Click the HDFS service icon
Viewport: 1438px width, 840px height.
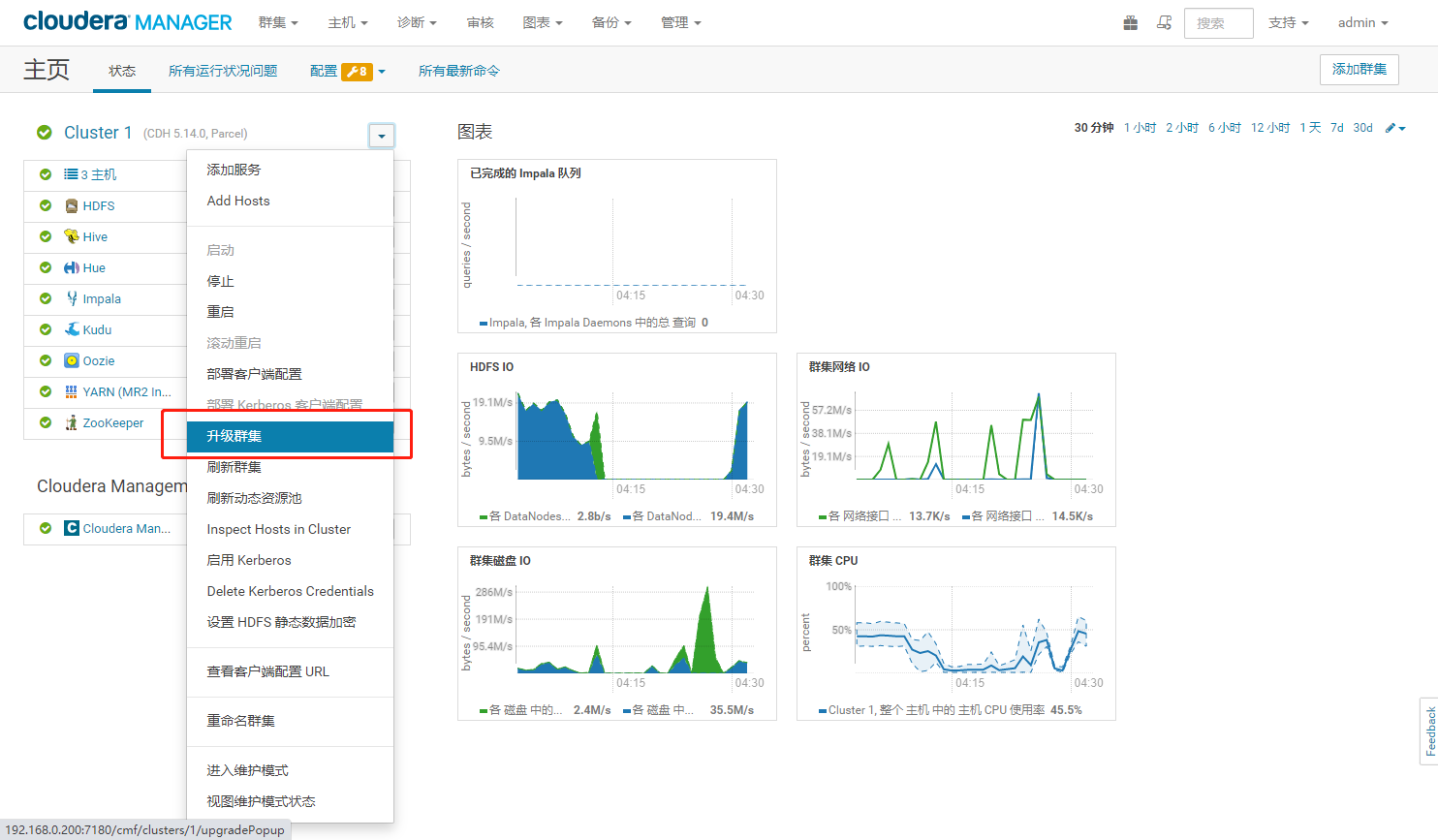[72, 205]
